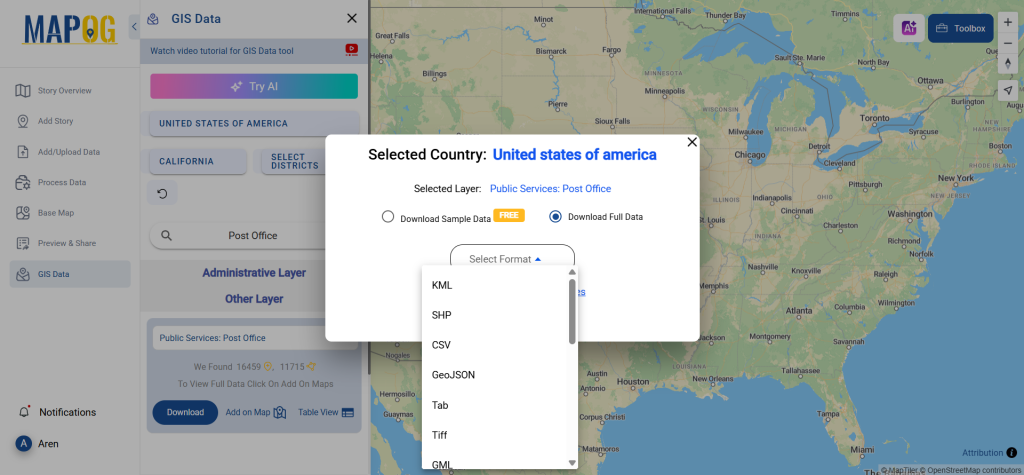Open the California state selector
The image size is (1024, 475).
pyautogui.click(x=197, y=161)
